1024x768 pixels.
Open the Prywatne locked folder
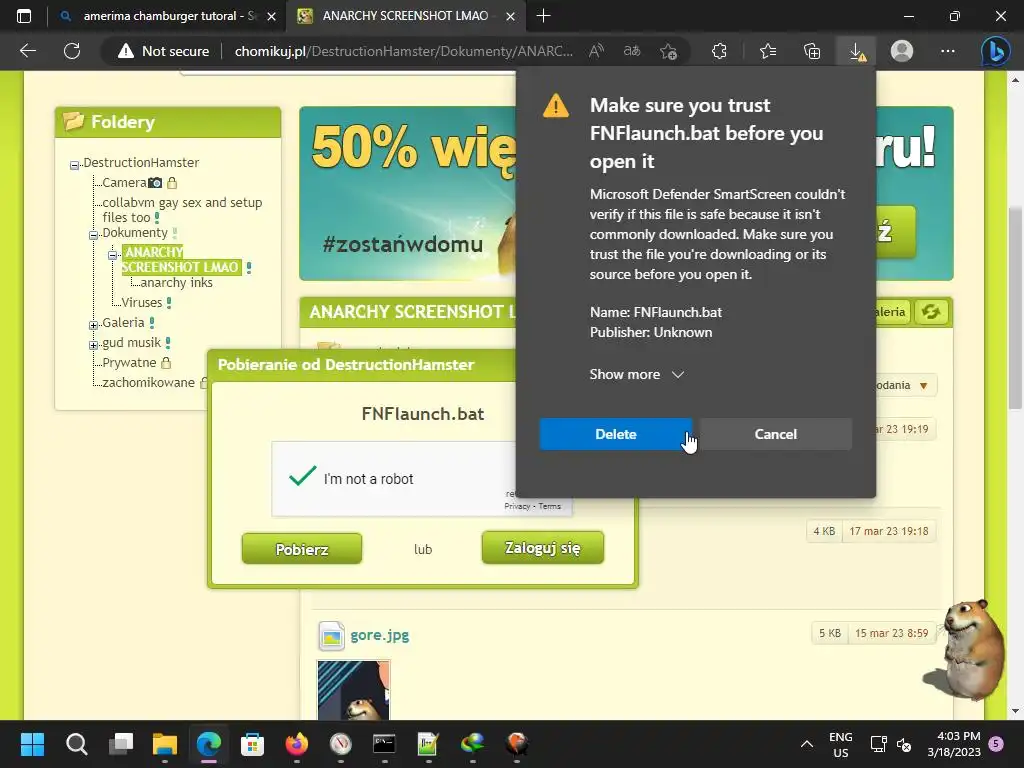pos(129,362)
